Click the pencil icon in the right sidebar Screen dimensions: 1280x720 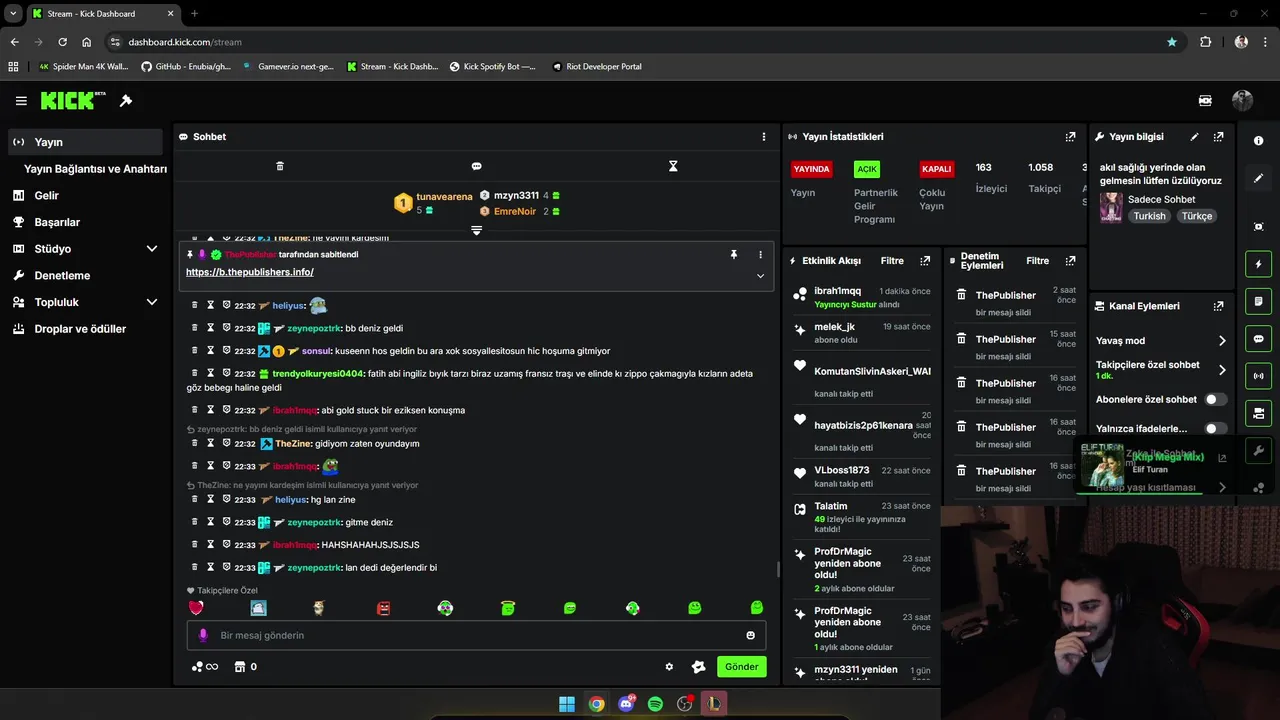1259,178
